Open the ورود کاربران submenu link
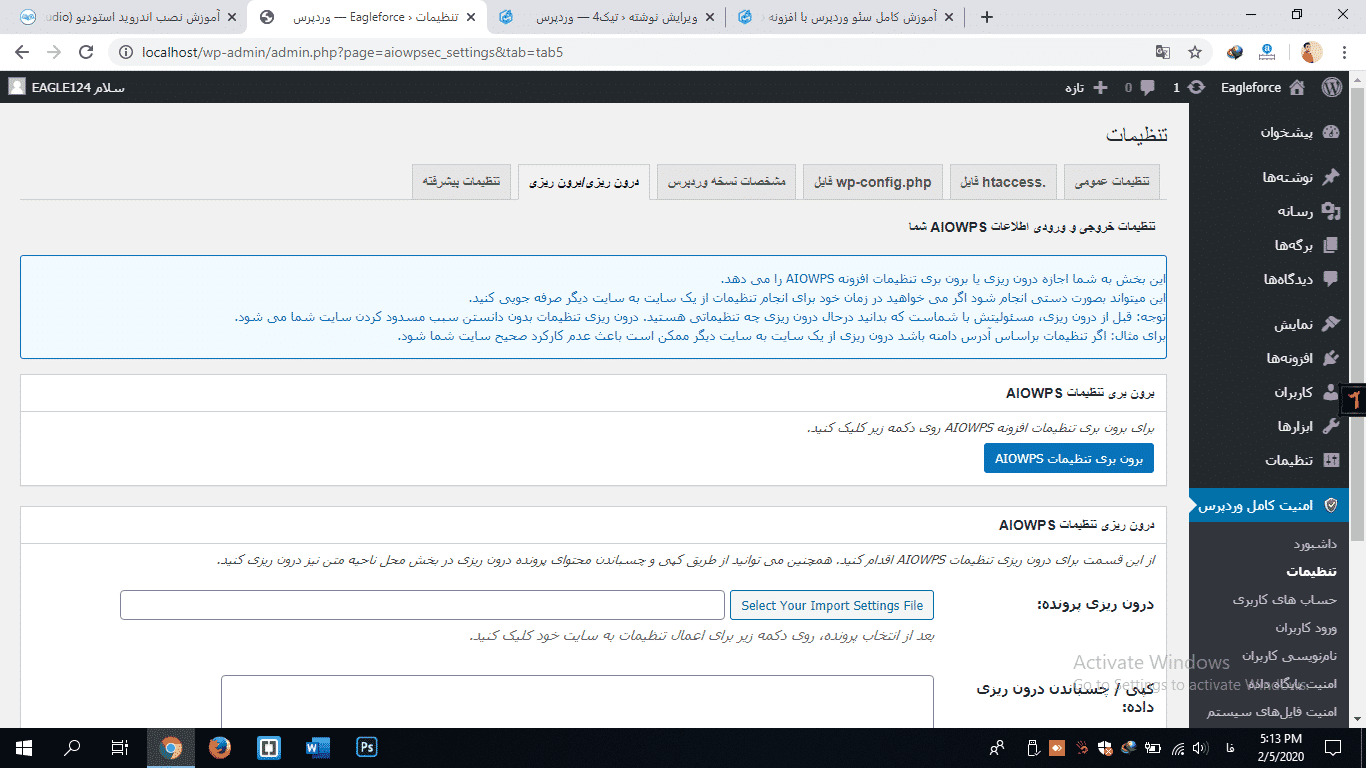This screenshot has height=768, width=1366. pos(1306,628)
